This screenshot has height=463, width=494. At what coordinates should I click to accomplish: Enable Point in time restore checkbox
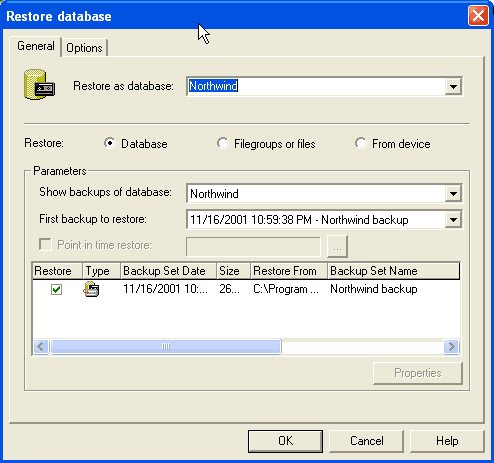[x=45, y=244]
